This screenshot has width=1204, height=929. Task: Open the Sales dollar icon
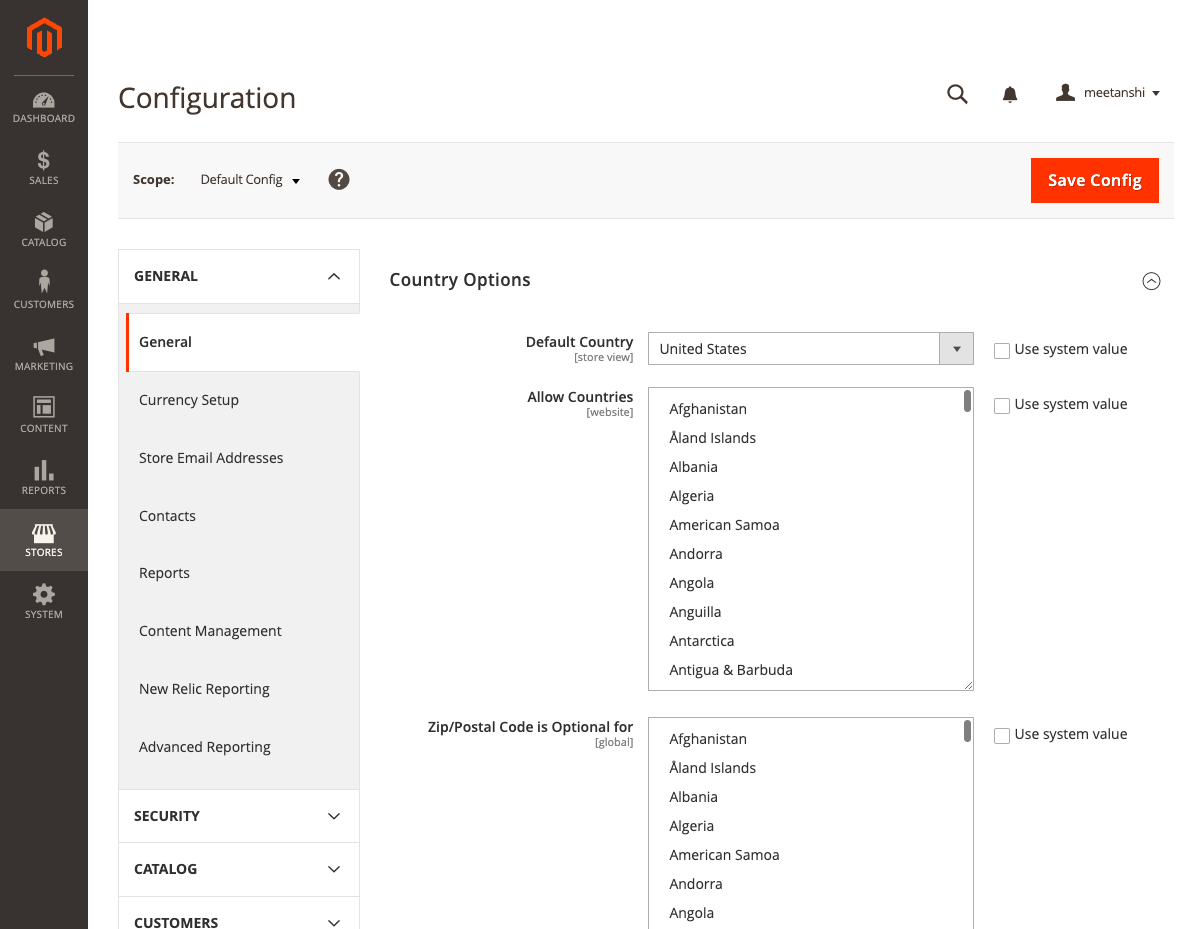tap(44, 160)
